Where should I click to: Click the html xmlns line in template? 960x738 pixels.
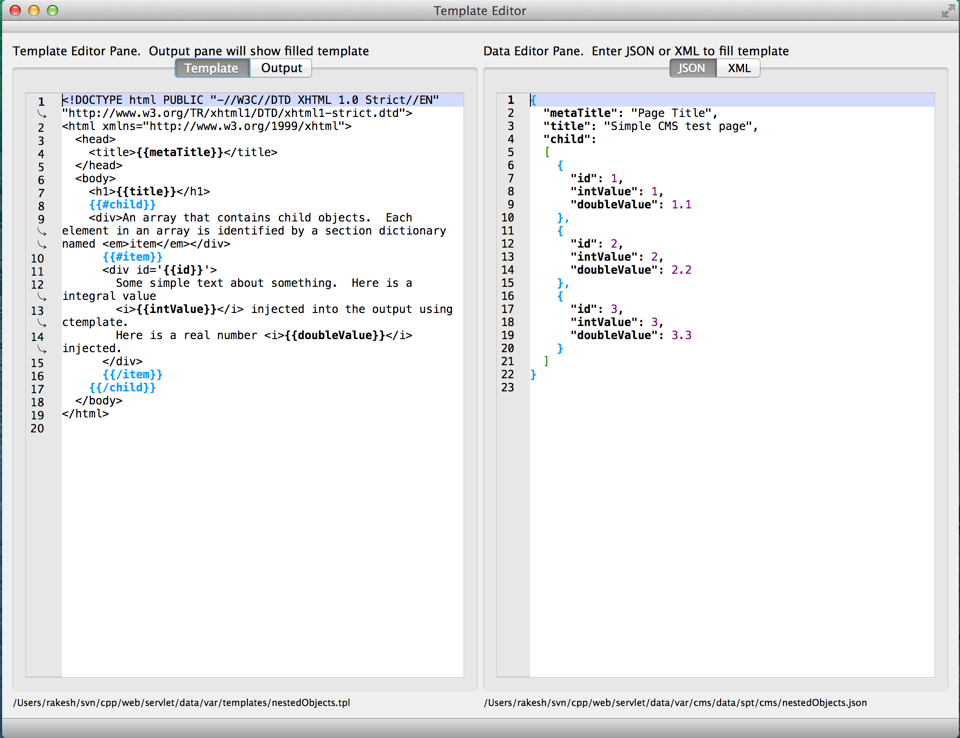[207, 126]
